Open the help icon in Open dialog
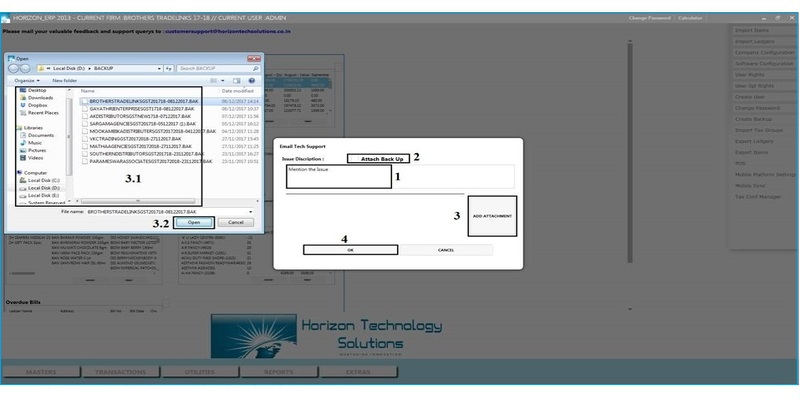This screenshot has width=800, height=400. point(252,81)
